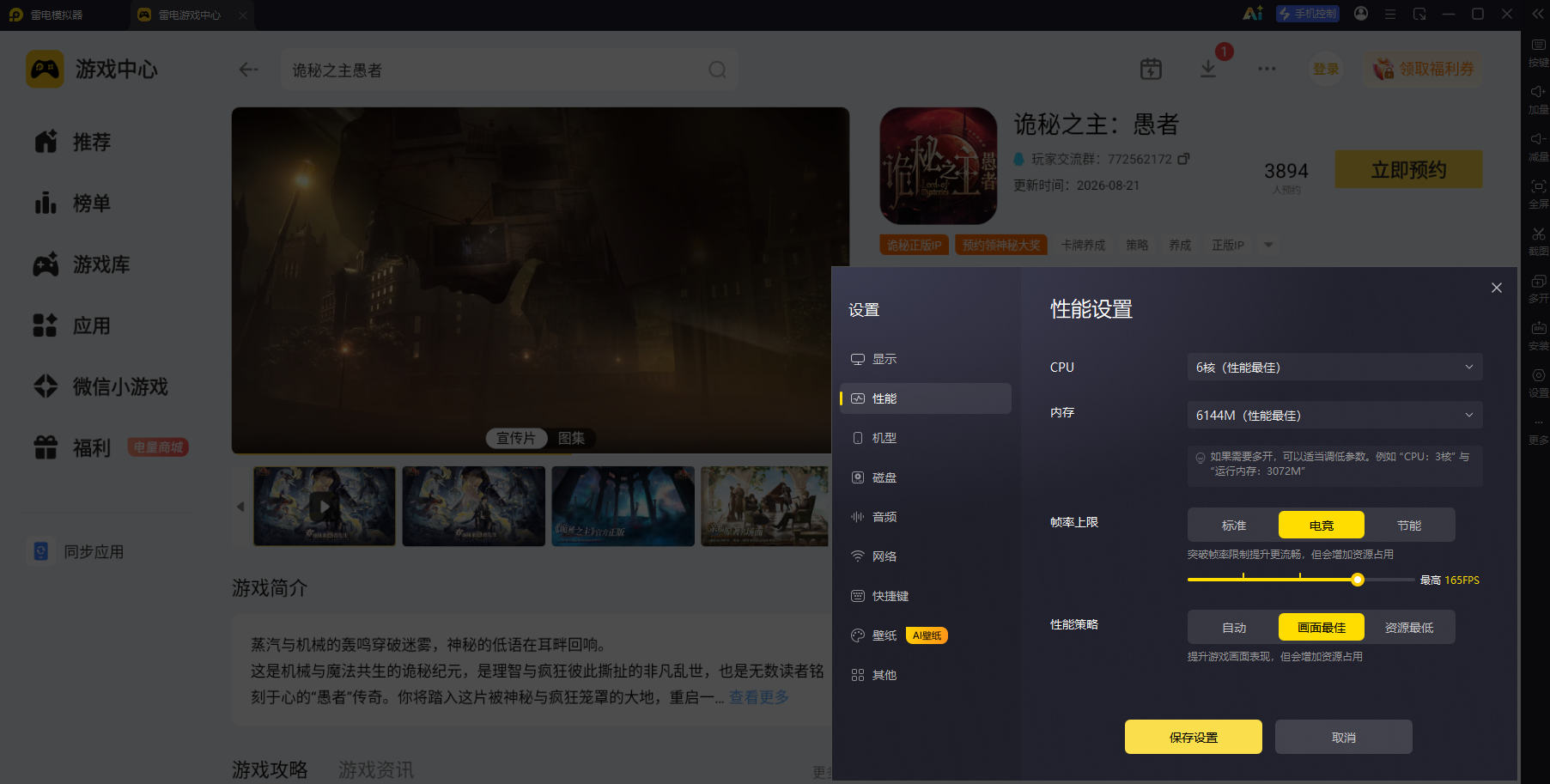This screenshot has height=784, width=1550.
Task: Switch media viewer to 宣传片
Action: [516, 438]
